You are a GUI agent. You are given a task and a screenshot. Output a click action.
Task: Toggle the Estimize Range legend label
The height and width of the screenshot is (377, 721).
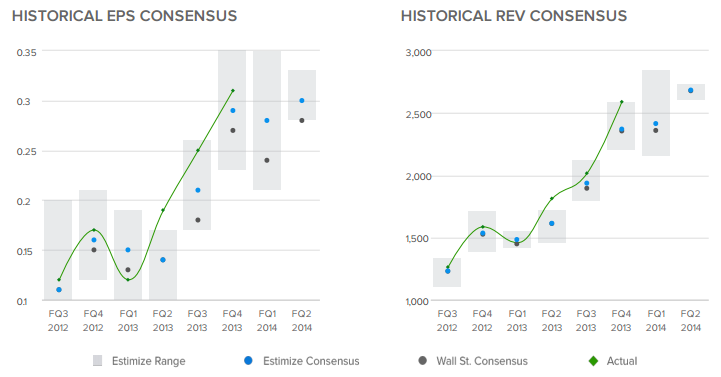[149, 361]
